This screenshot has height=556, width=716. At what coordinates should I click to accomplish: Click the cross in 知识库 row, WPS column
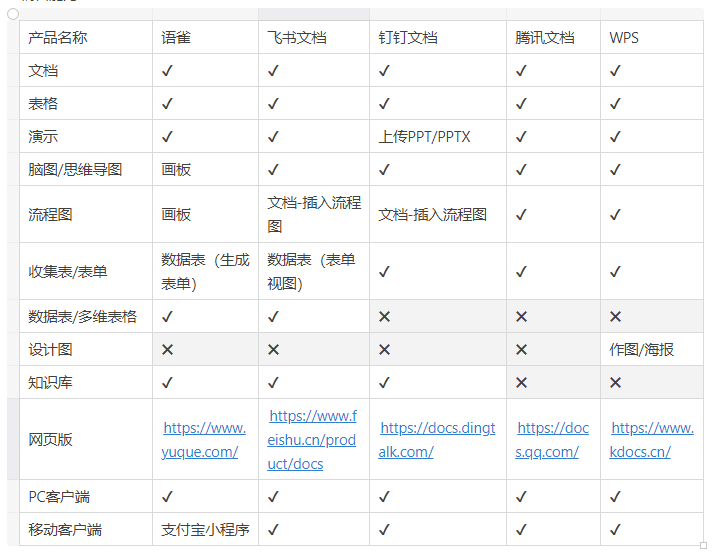(x=616, y=383)
